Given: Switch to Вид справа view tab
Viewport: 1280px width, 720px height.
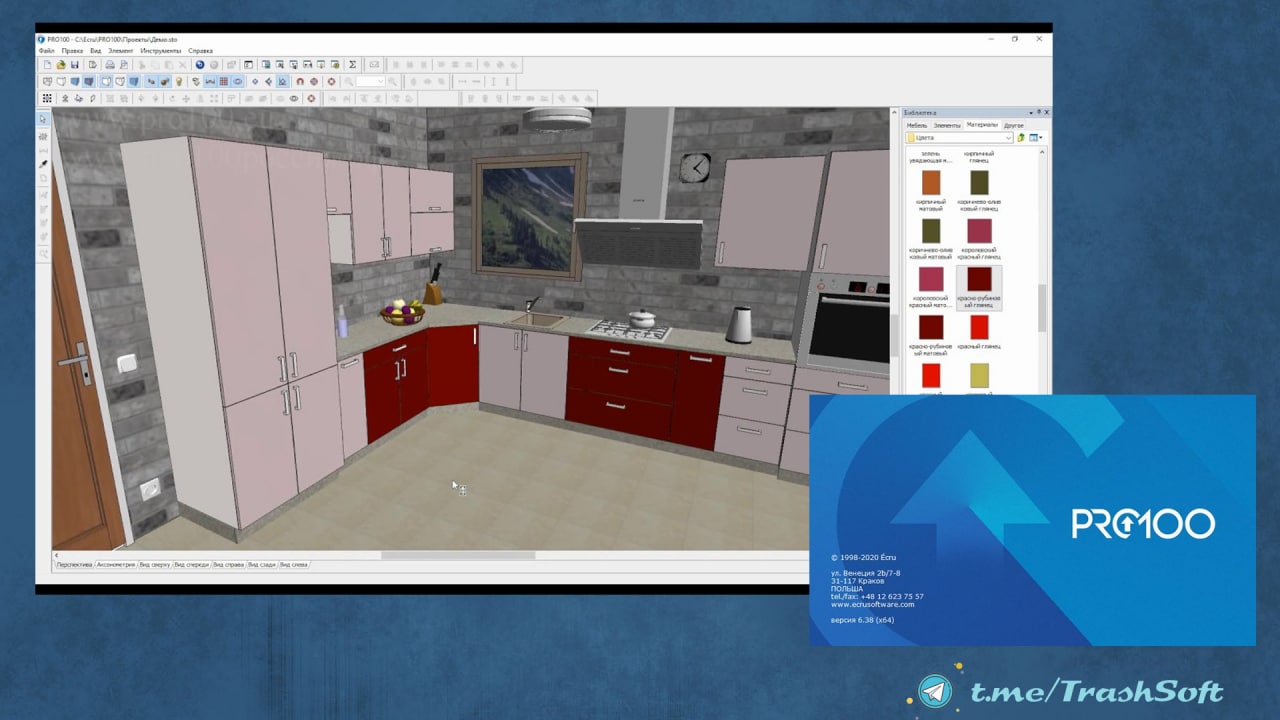Looking at the screenshot, I should pos(229,565).
